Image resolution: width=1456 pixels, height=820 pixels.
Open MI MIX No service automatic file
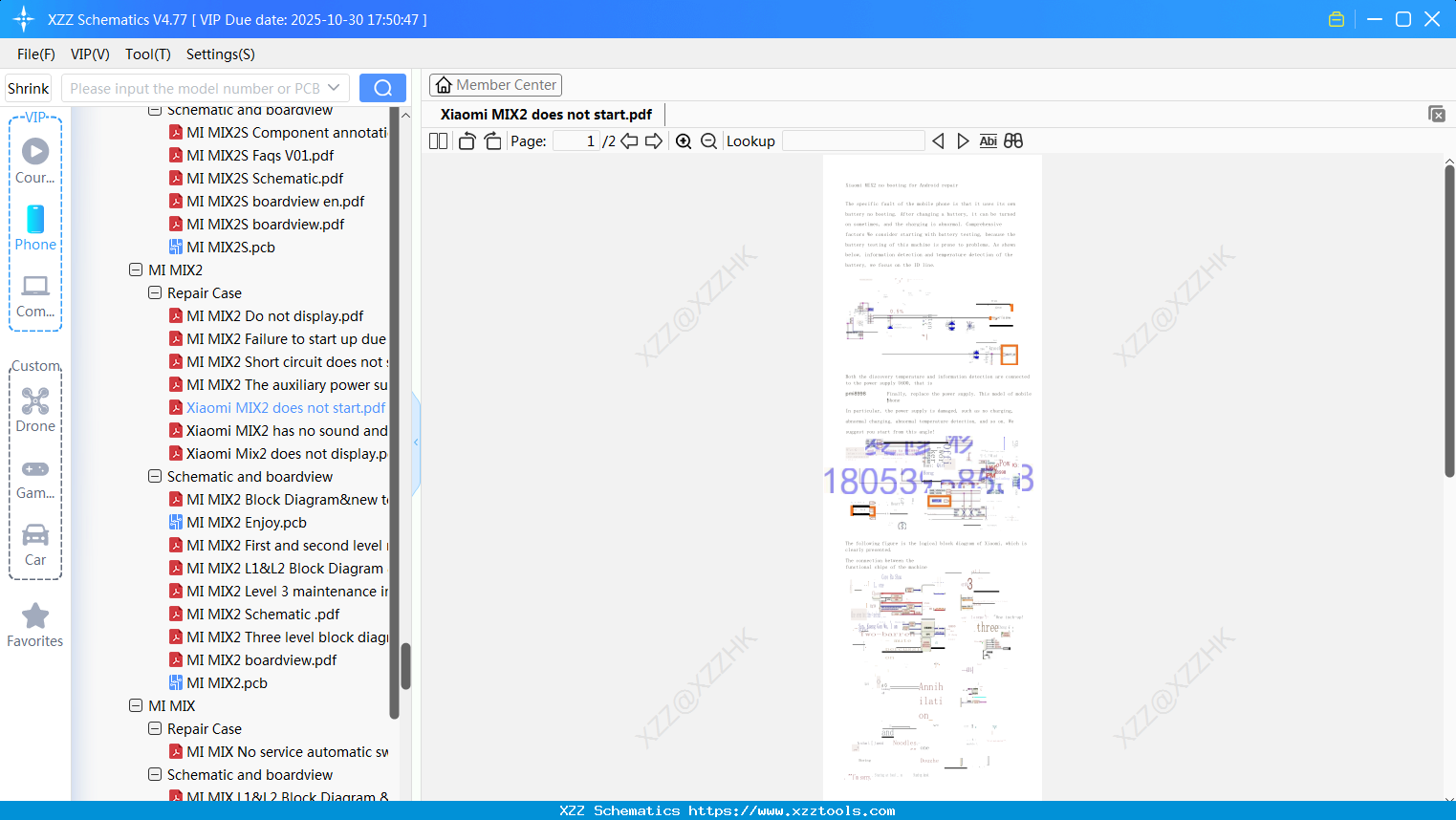278,752
